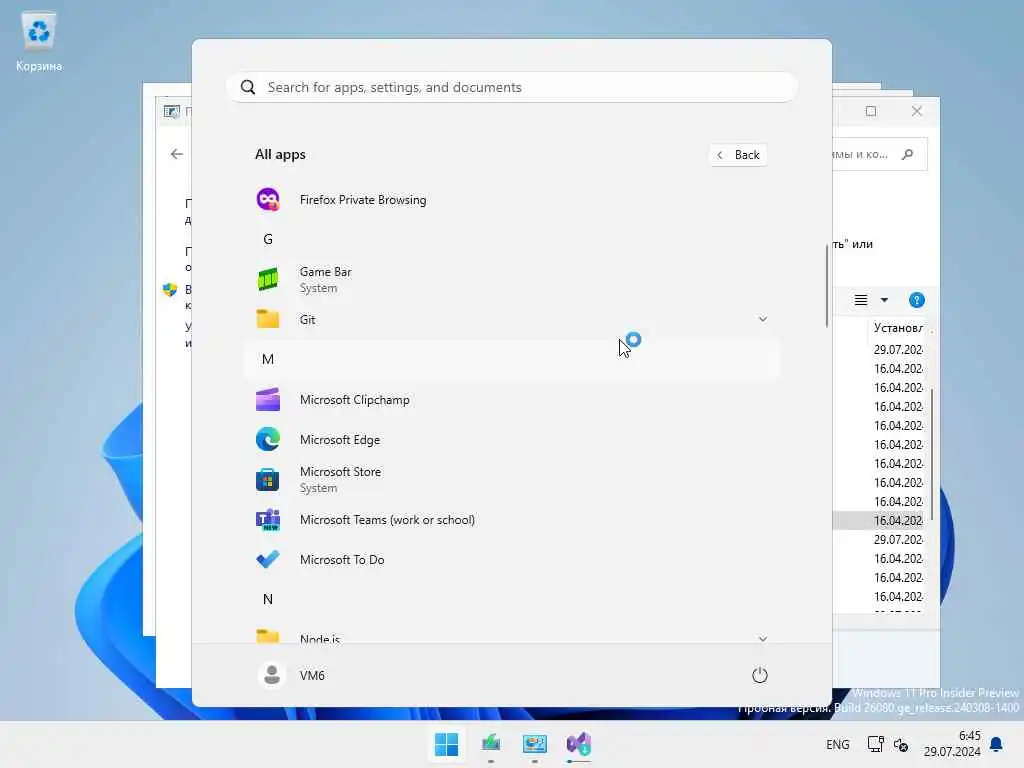
Task: Click the VM6 user name
Action: coord(312,675)
